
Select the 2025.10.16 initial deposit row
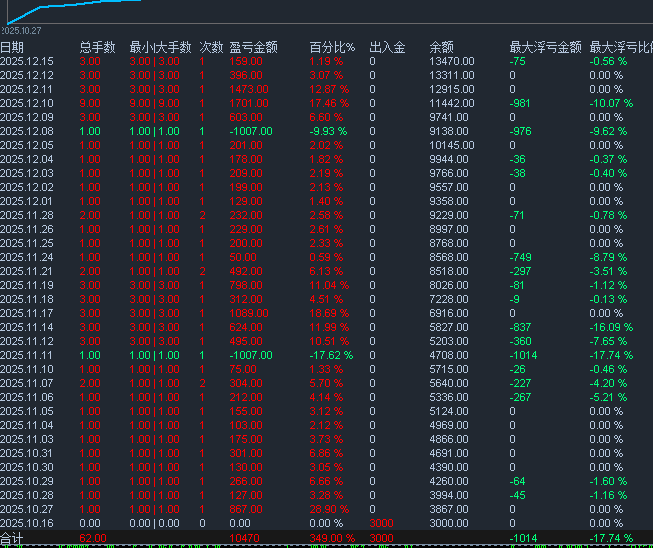(27, 523)
